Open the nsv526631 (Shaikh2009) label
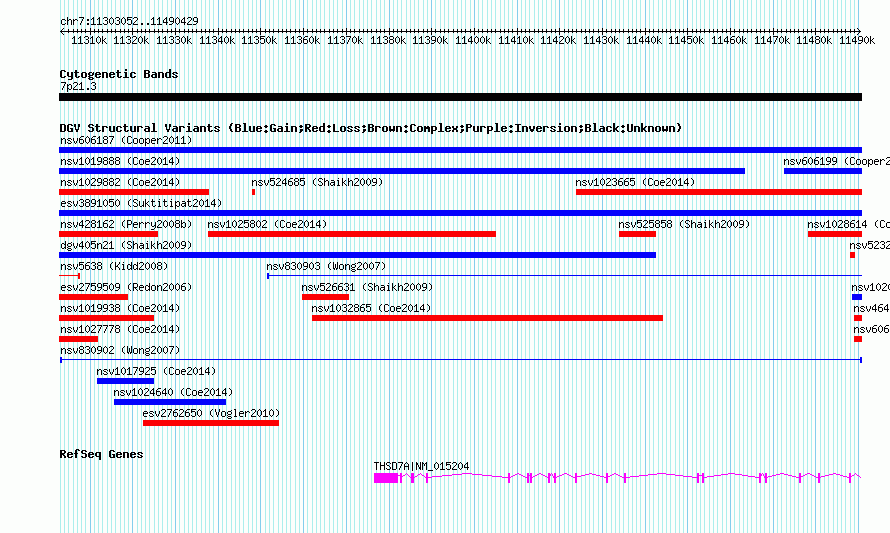 (x=367, y=287)
